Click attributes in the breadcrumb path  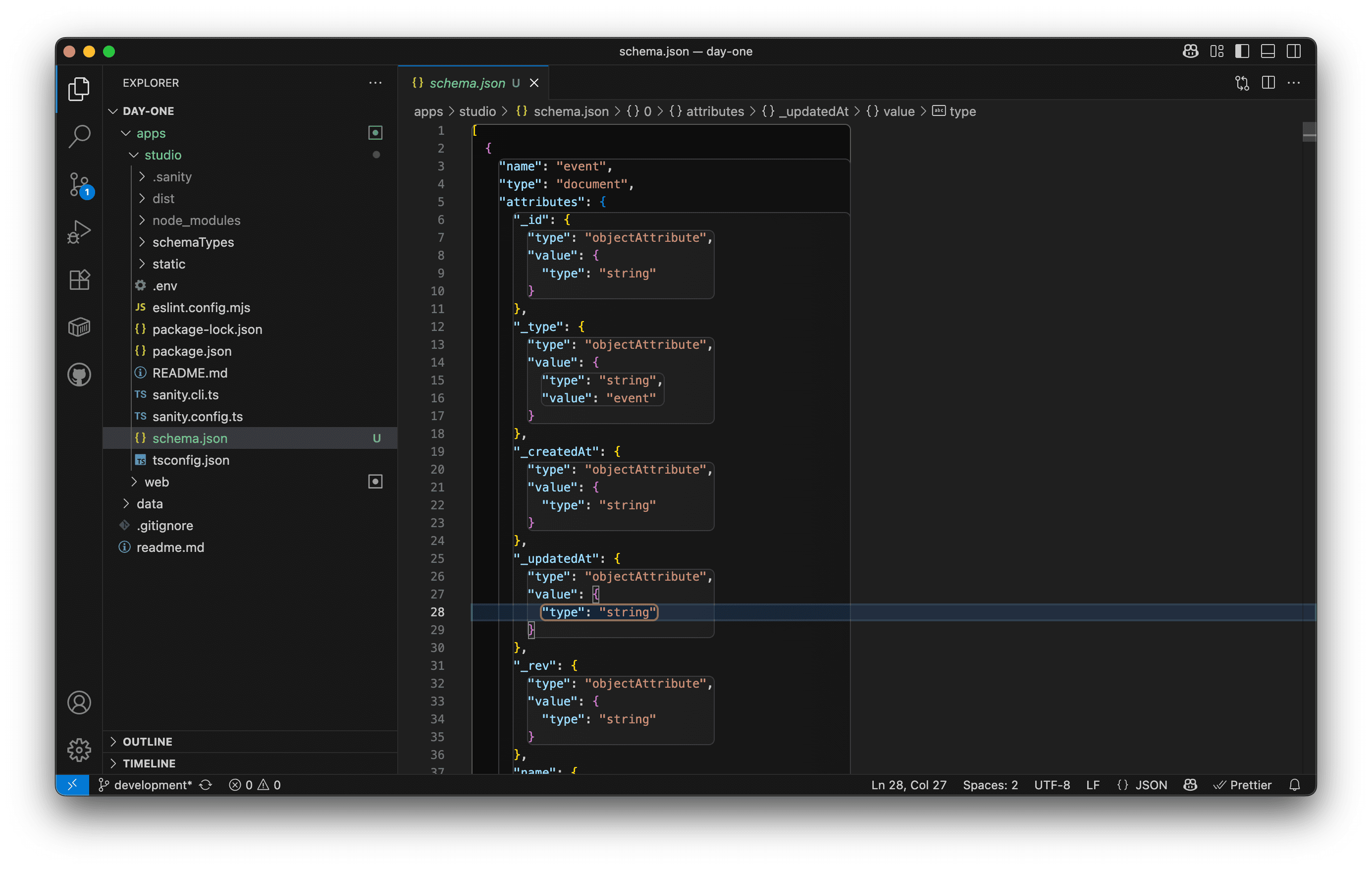coord(715,111)
